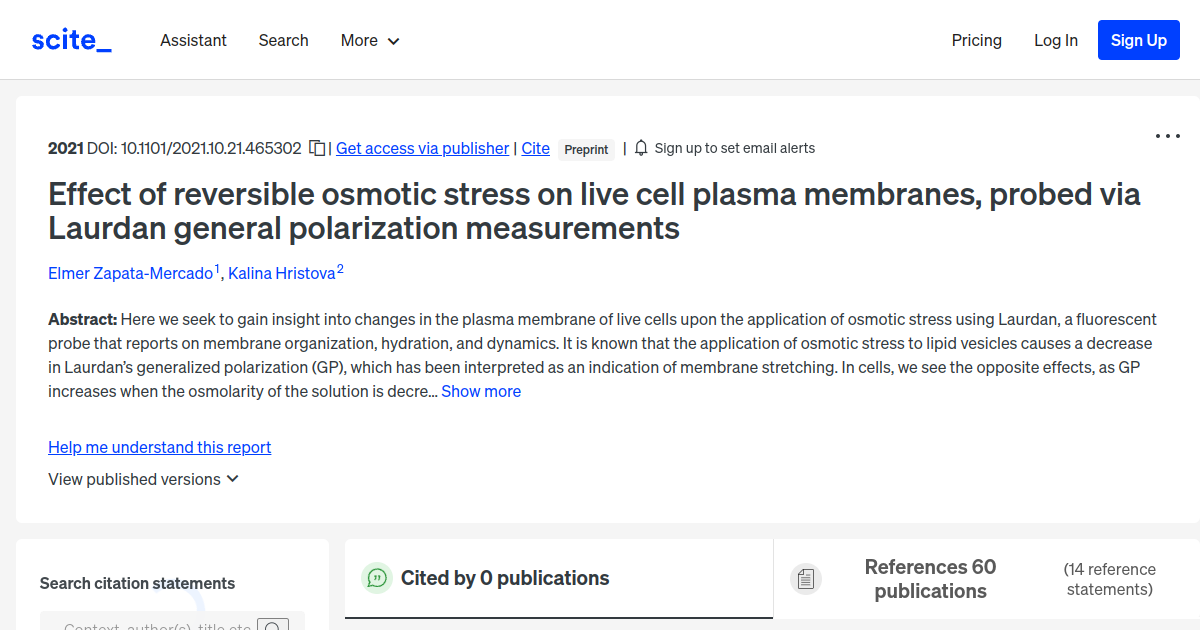Click Get access via publisher

click(422, 148)
